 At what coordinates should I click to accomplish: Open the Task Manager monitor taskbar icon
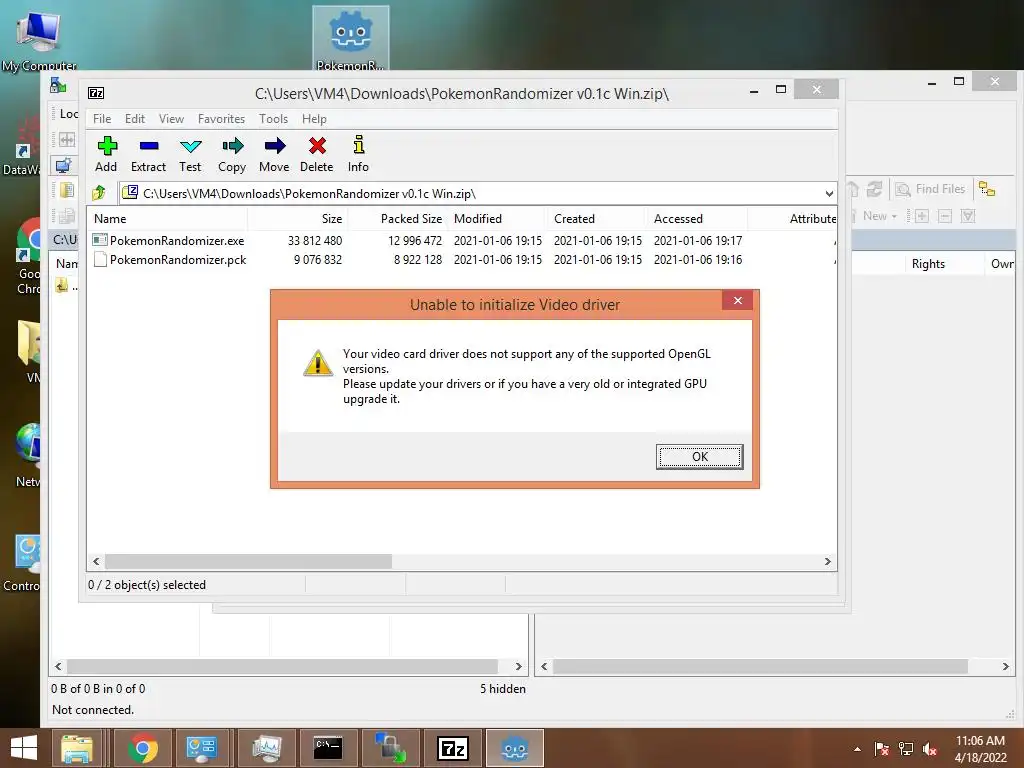coord(266,748)
